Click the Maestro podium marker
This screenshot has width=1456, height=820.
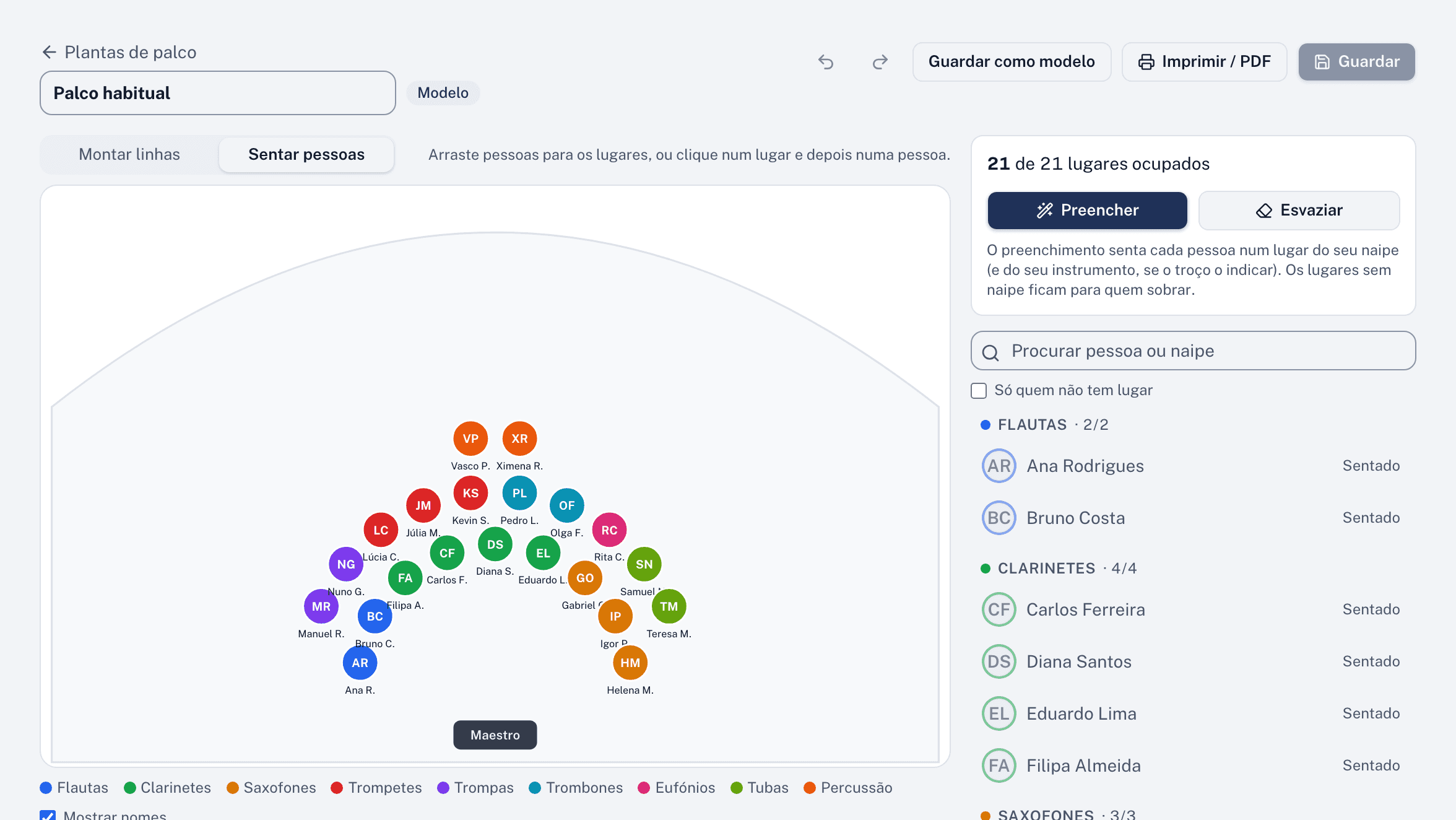[x=495, y=735]
